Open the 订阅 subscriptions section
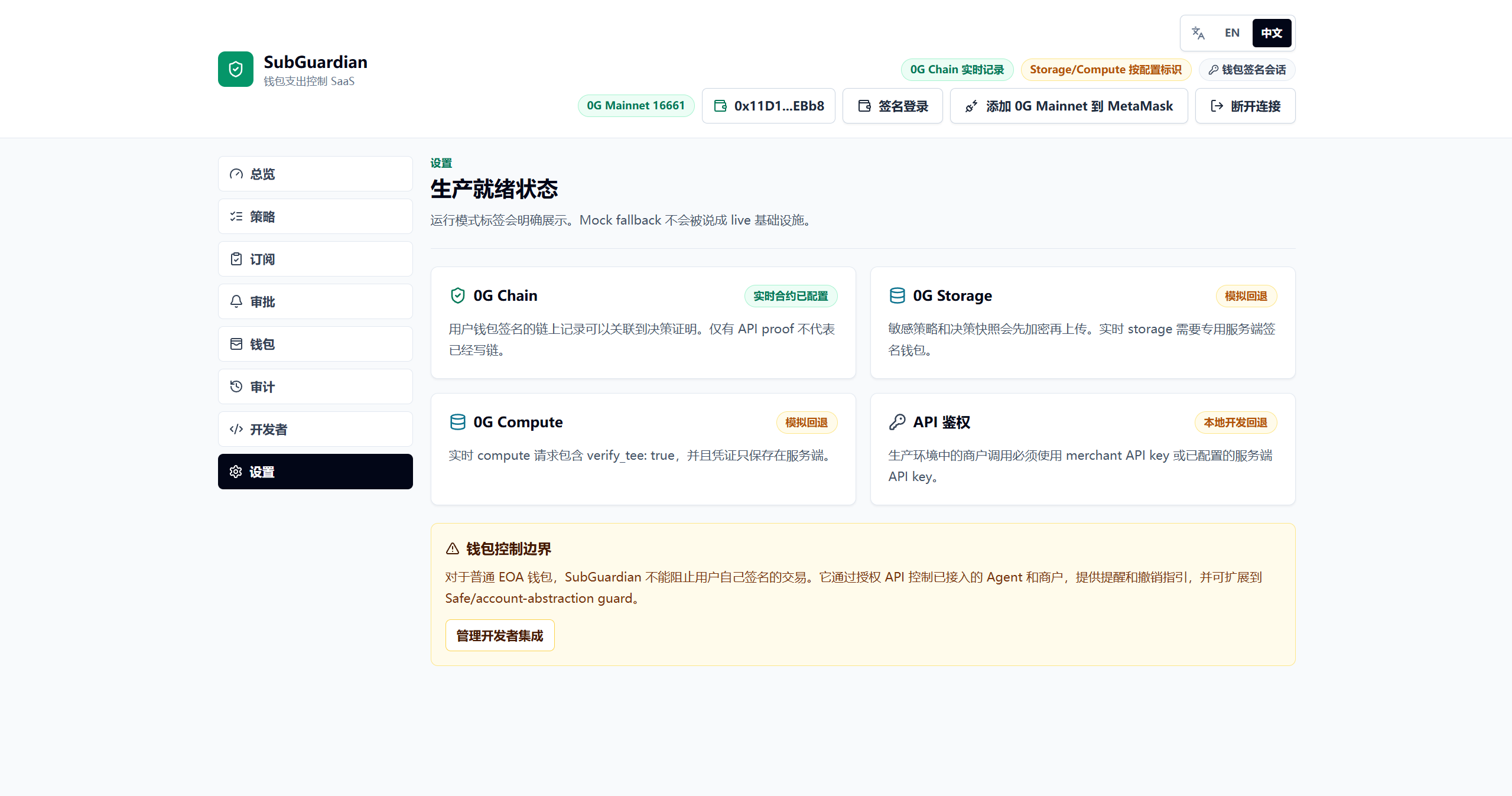The width and height of the screenshot is (1512, 796). pos(316,259)
